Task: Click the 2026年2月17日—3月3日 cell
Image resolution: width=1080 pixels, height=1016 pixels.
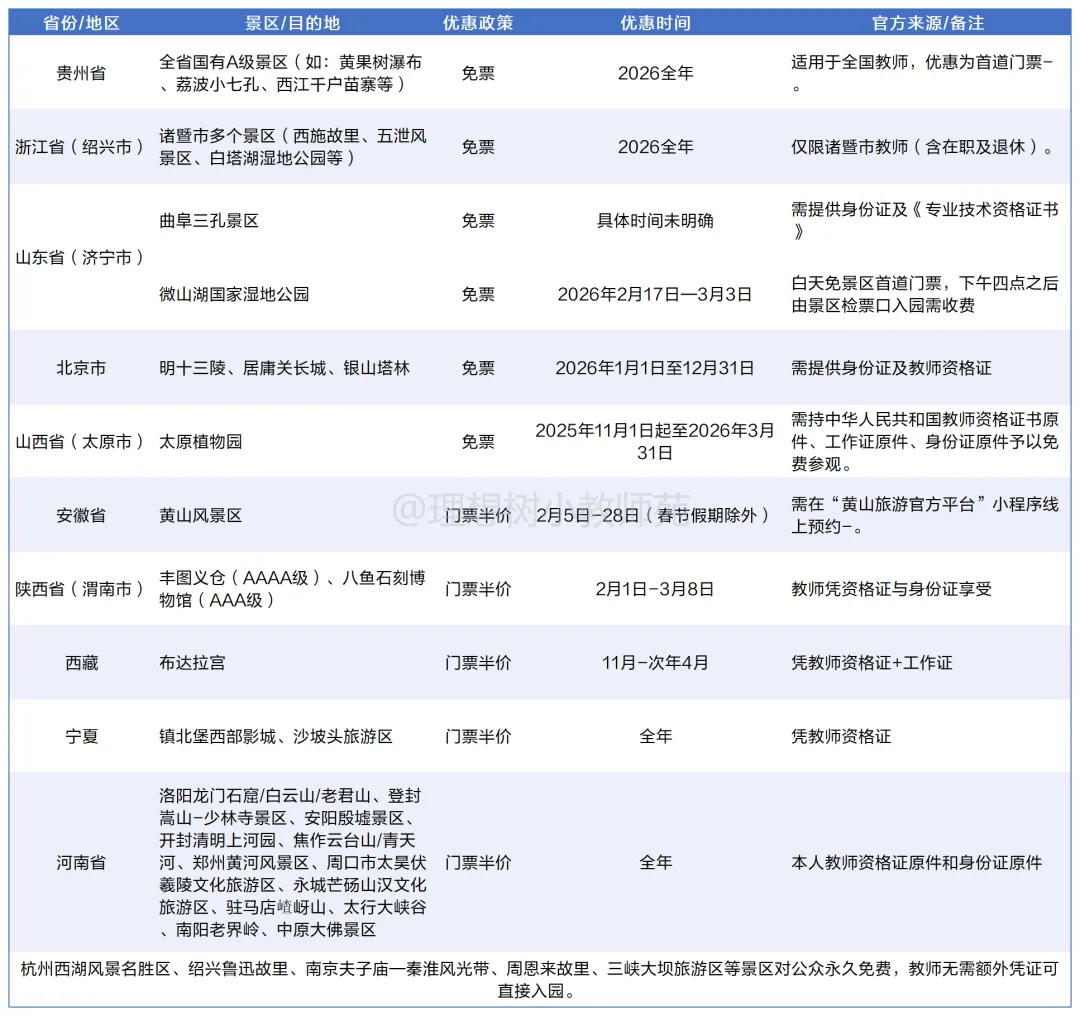Action: click(655, 294)
